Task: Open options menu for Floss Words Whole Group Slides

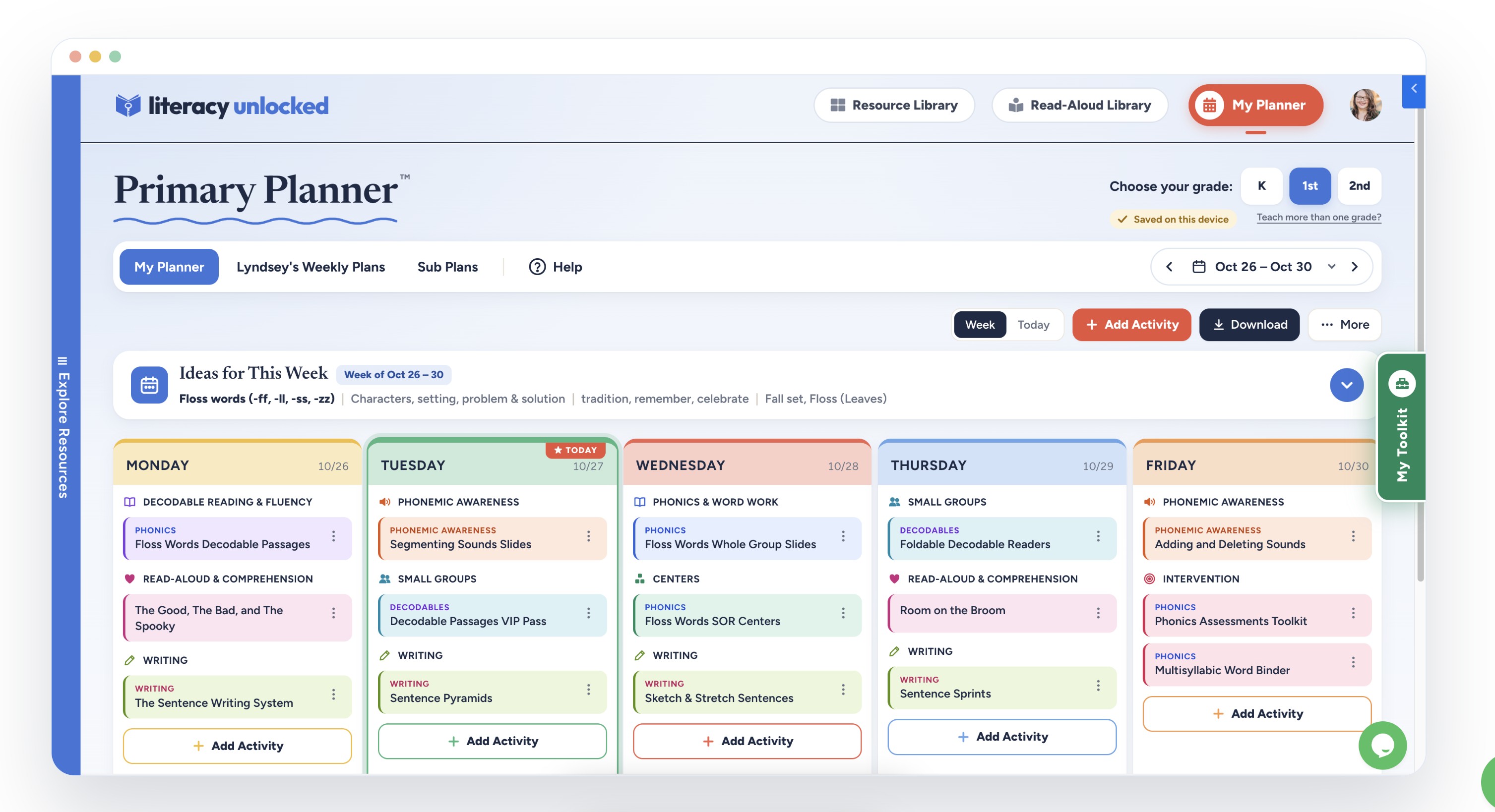Action: tap(843, 536)
